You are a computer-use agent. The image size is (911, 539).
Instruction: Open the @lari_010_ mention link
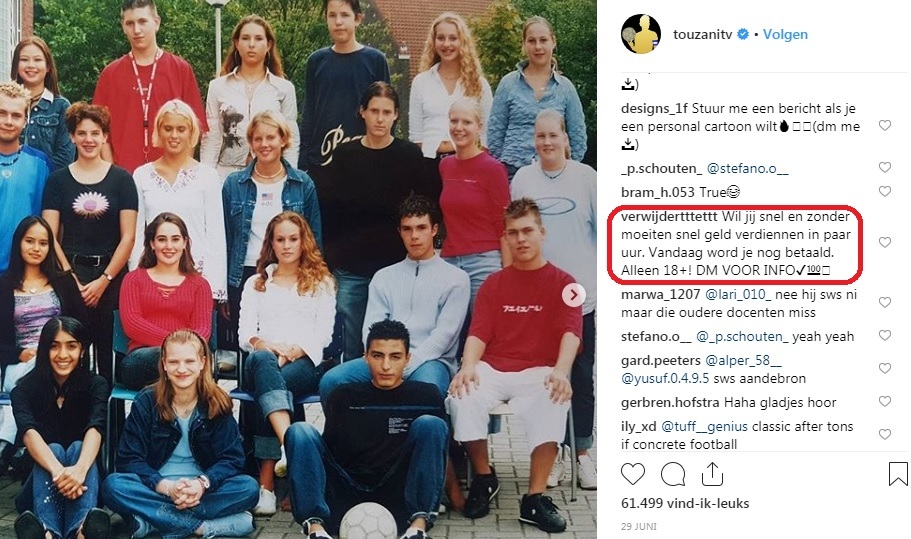[x=738, y=294]
